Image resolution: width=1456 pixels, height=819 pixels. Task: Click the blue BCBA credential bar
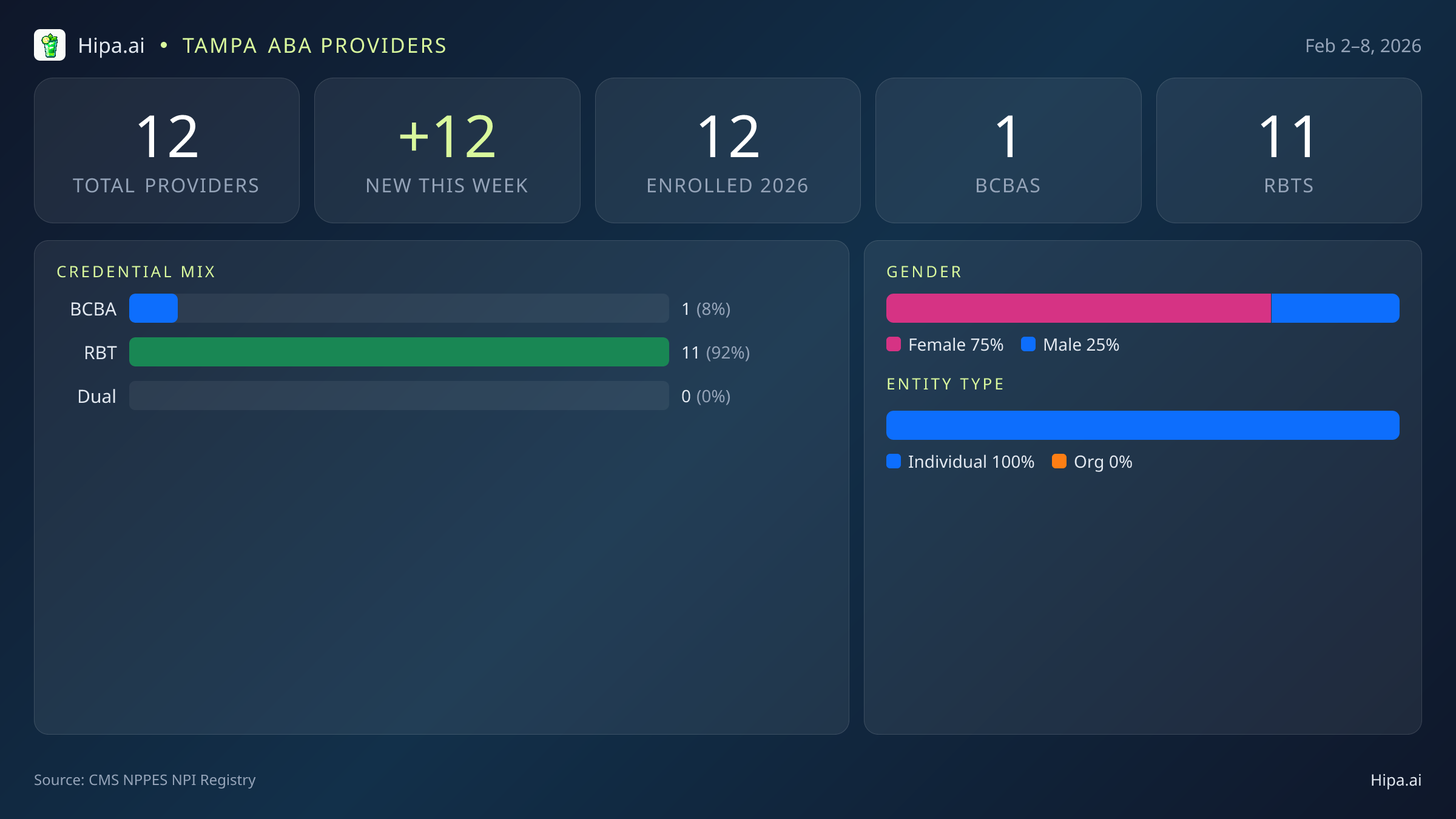[x=153, y=308]
